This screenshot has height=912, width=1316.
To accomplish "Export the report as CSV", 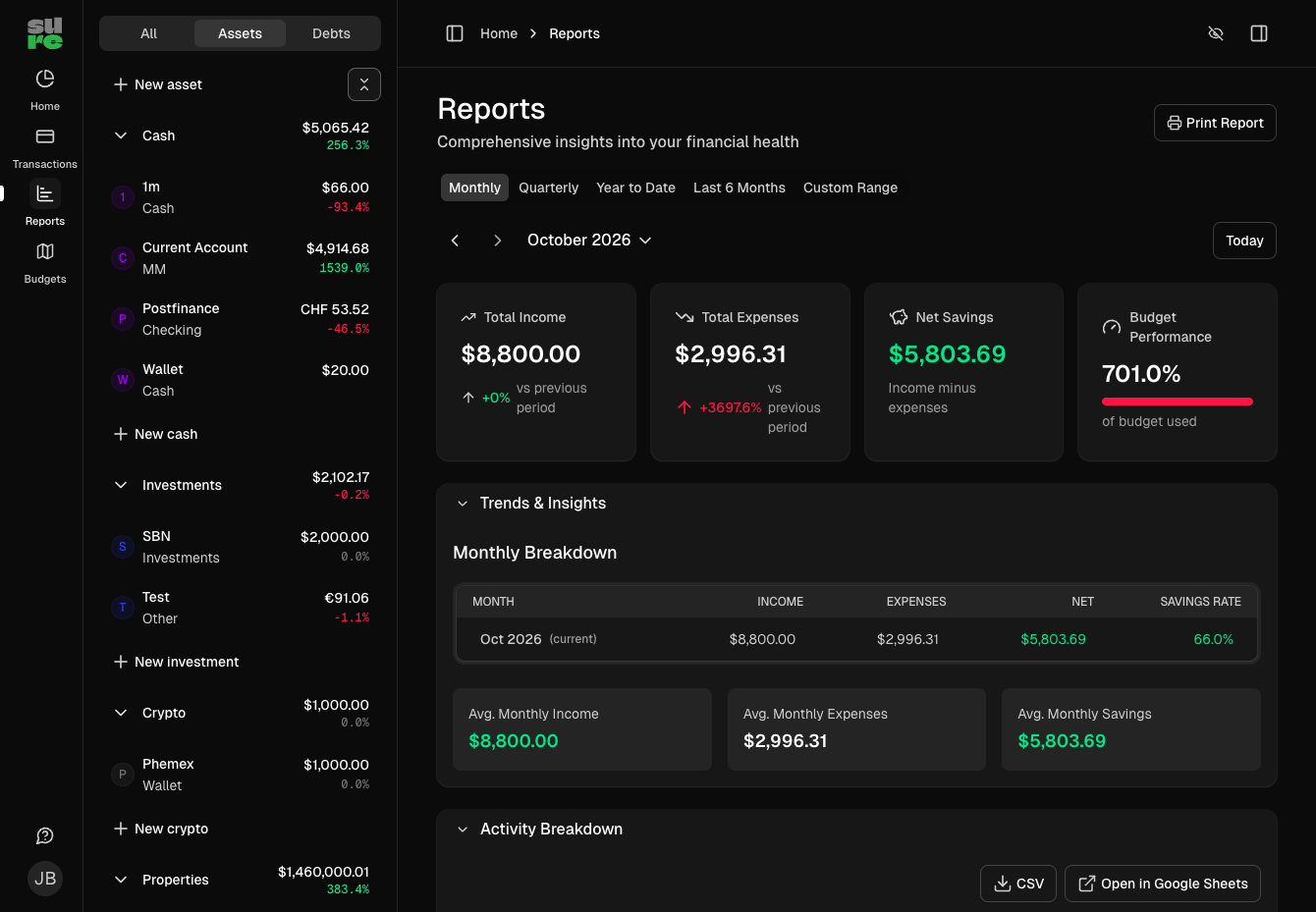I will (x=1018, y=884).
